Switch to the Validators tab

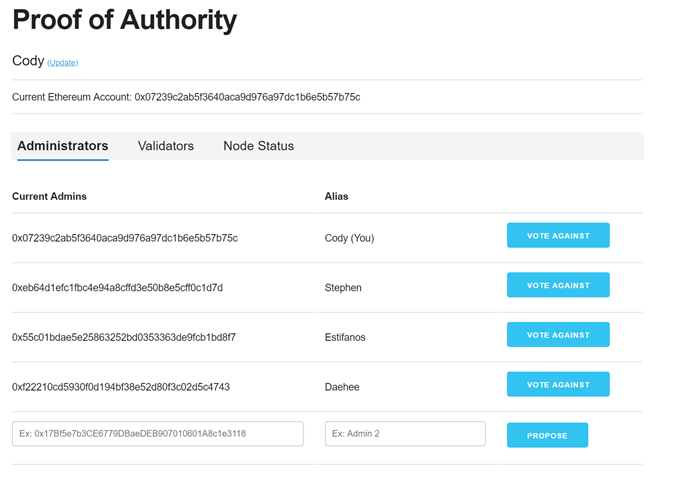(x=166, y=146)
